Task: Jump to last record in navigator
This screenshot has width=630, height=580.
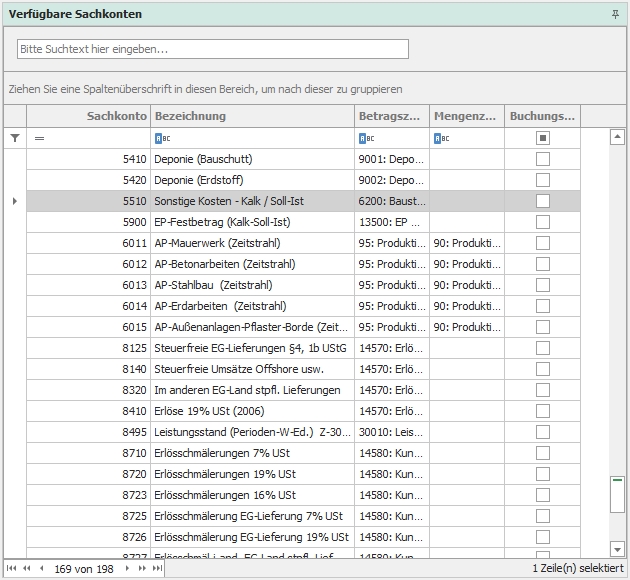Action: [157, 568]
